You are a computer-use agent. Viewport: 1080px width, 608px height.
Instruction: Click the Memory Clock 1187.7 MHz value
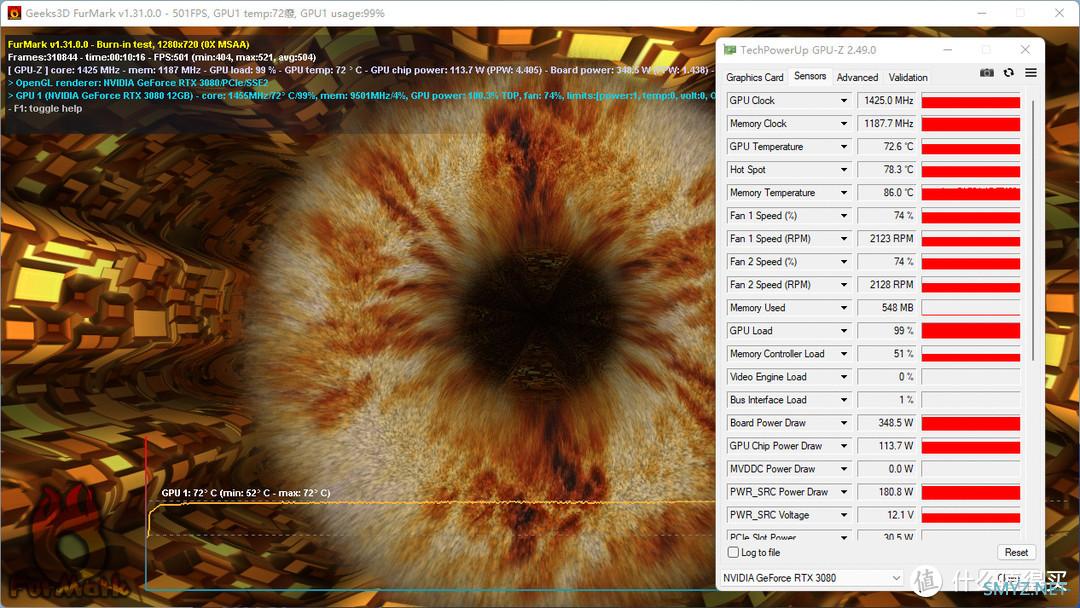888,124
